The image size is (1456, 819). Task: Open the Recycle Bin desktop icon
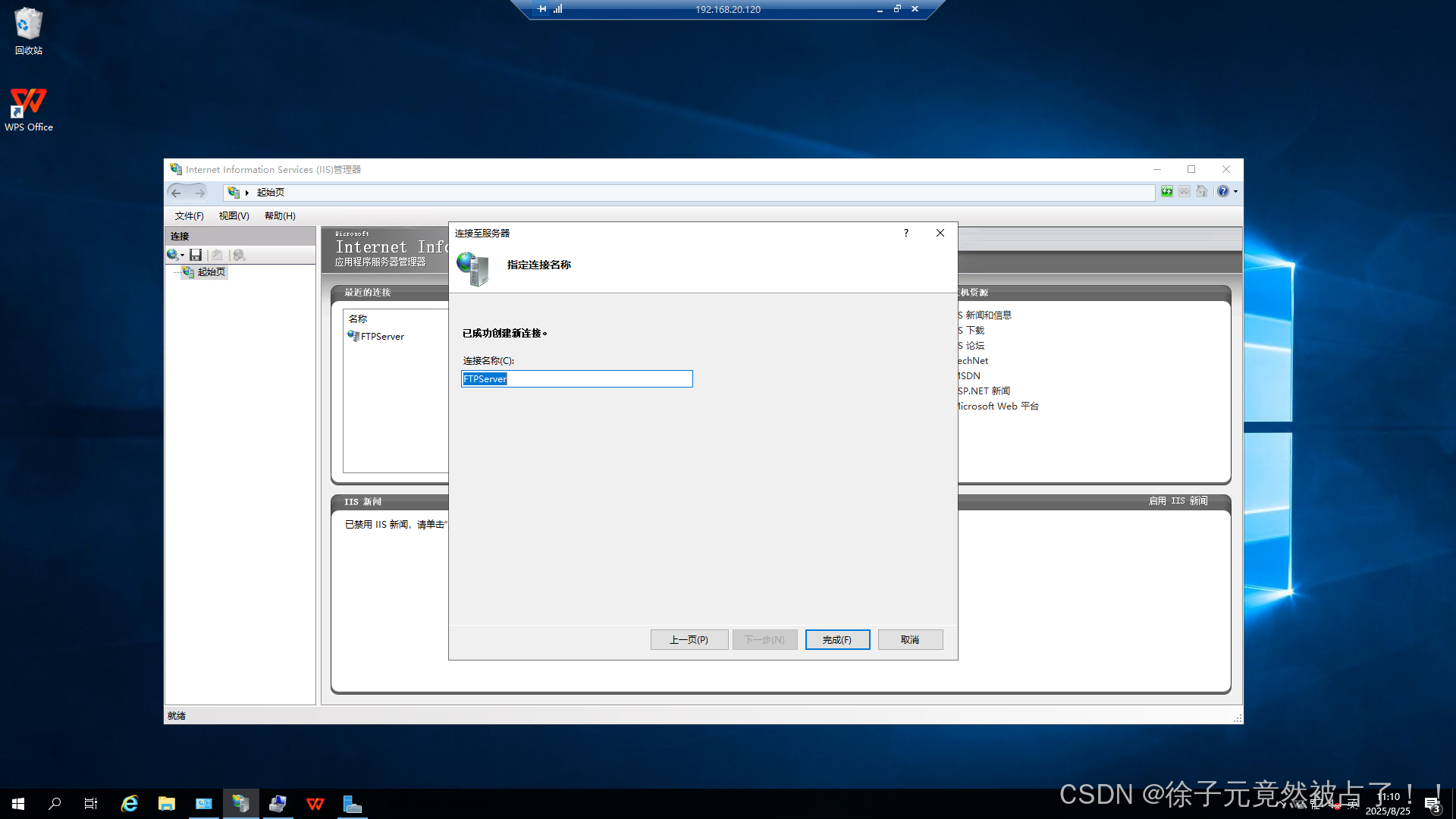pyautogui.click(x=29, y=31)
